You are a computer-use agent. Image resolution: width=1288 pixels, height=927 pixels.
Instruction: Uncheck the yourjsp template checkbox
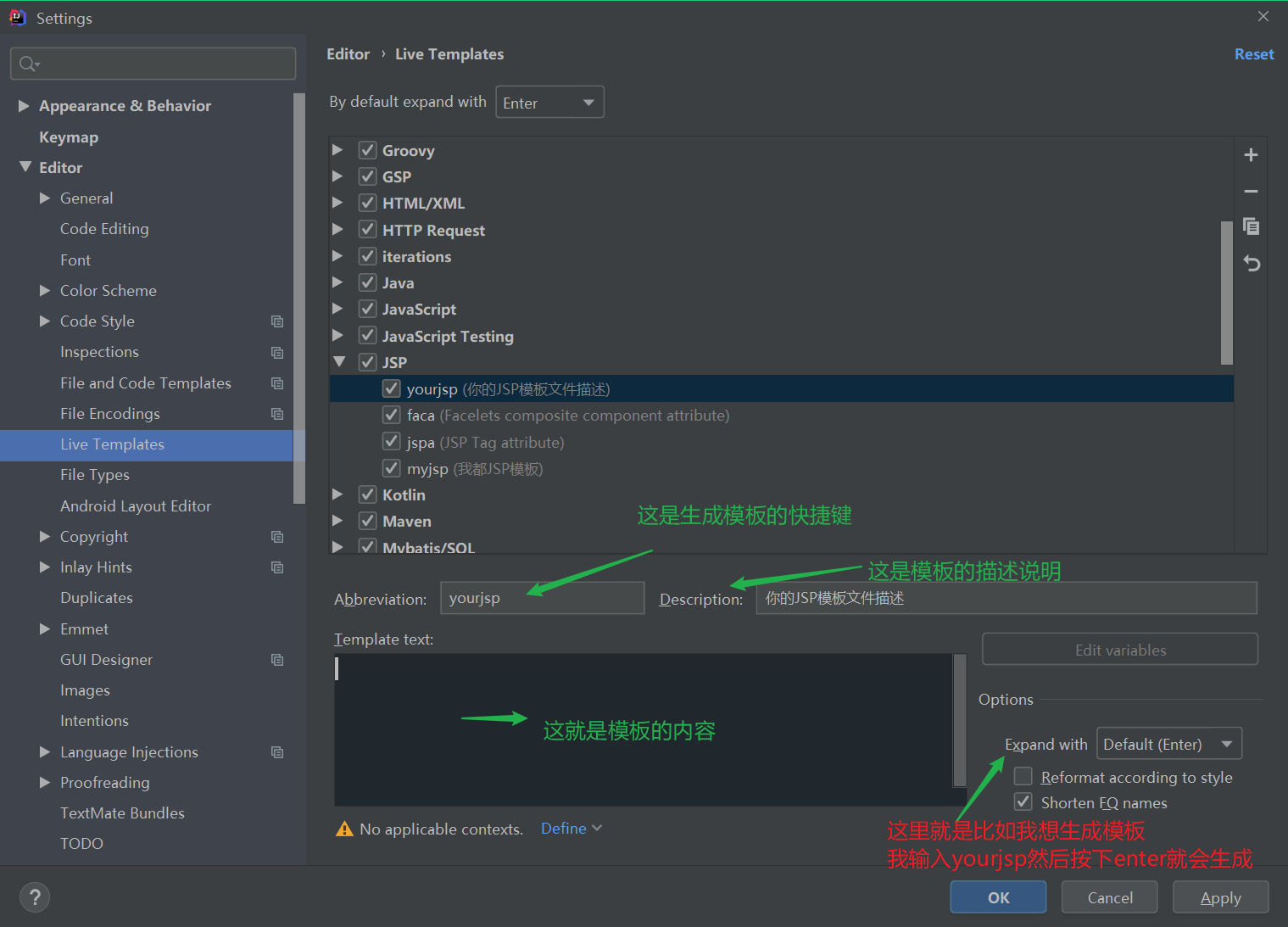[391, 388]
